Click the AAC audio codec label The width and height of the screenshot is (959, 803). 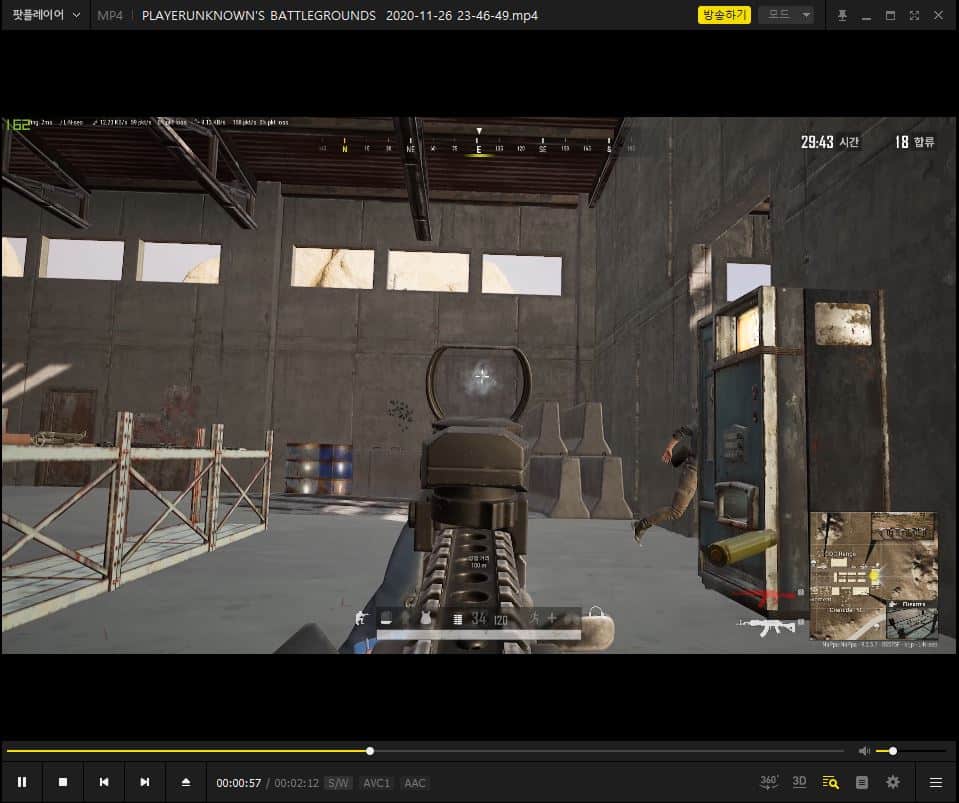tap(415, 783)
